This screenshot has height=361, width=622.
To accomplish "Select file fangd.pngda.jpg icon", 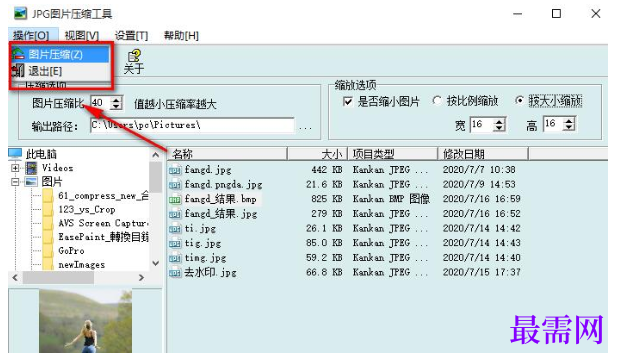I will tap(175, 185).
